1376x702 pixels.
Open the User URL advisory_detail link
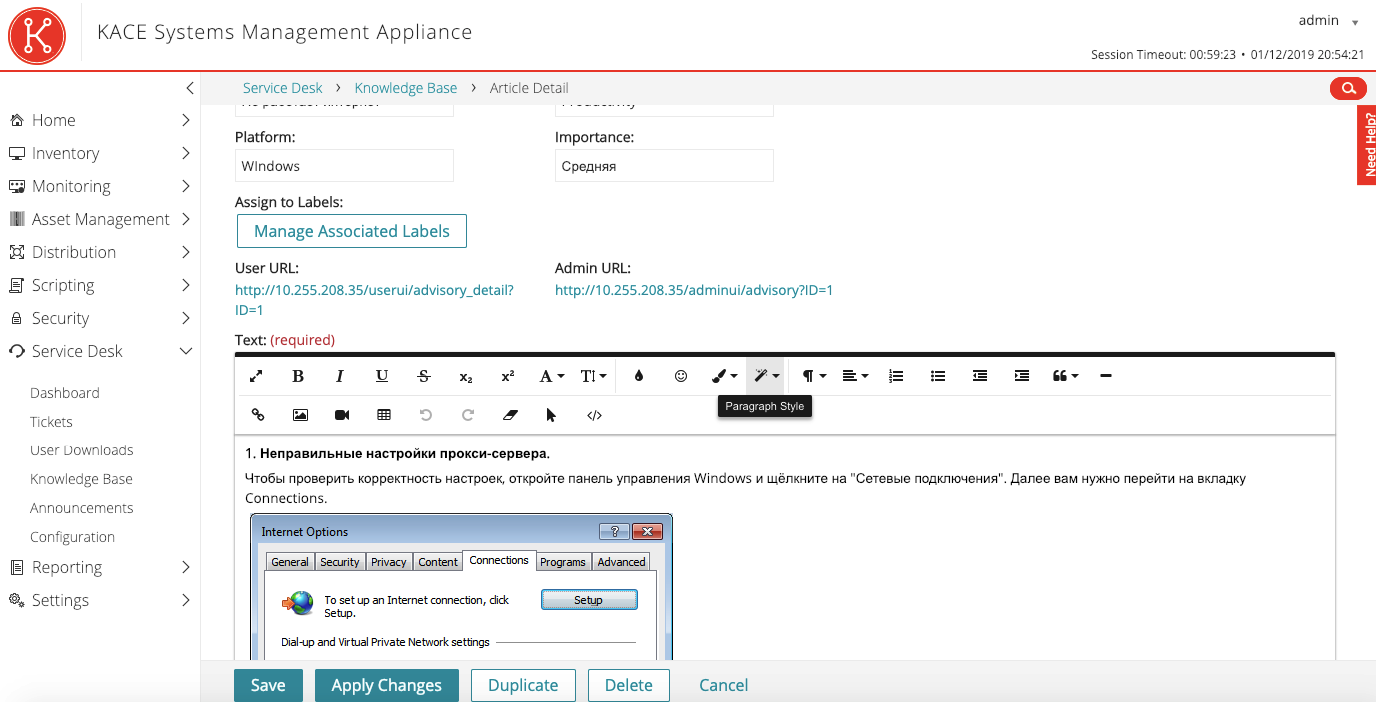click(374, 300)
